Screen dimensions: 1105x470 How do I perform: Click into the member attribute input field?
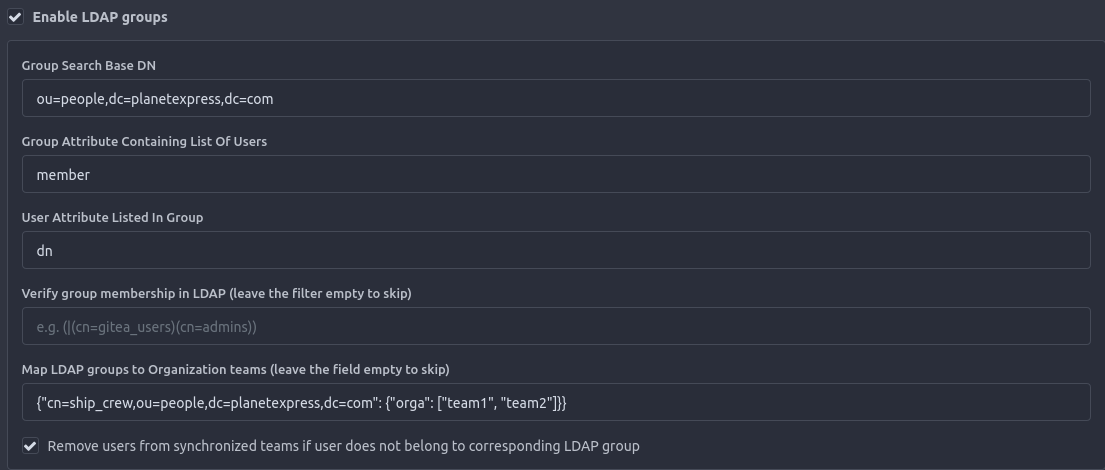[x=555, y=174]
